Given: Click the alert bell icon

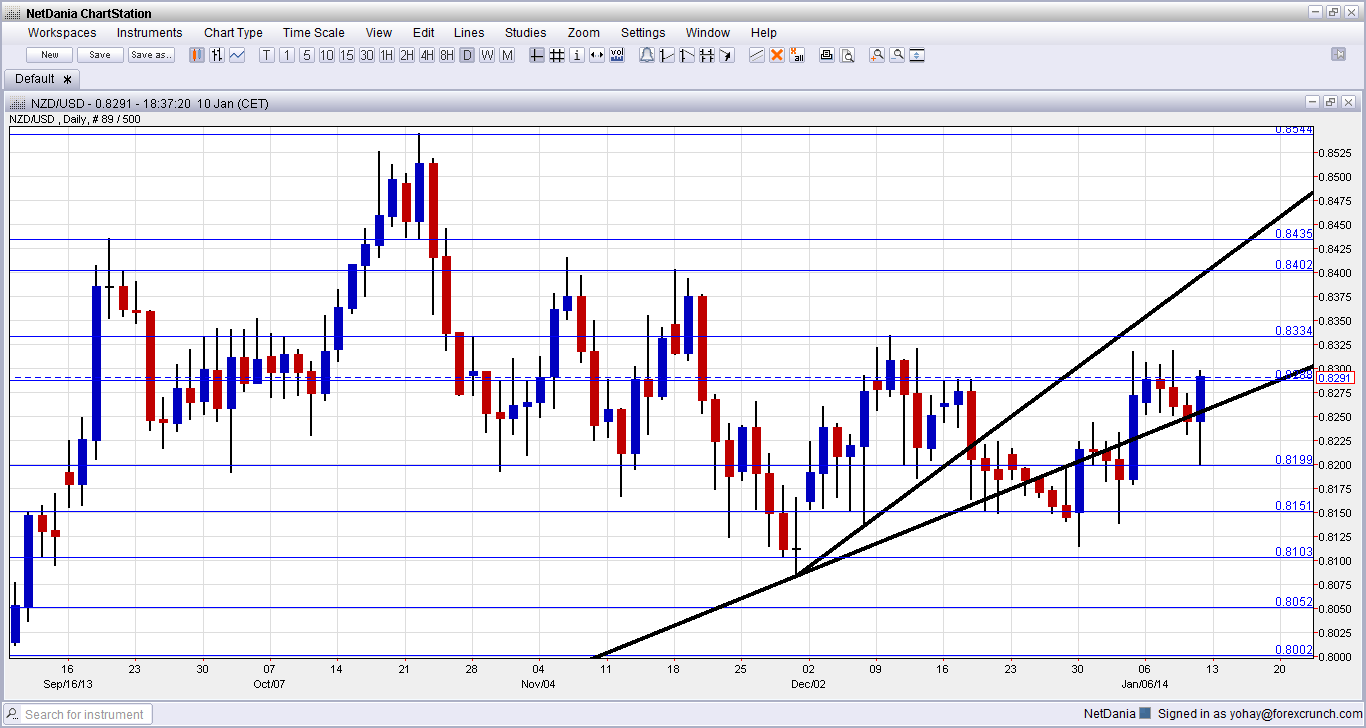Looking at the screenshot, I should (x=647, y=55).
